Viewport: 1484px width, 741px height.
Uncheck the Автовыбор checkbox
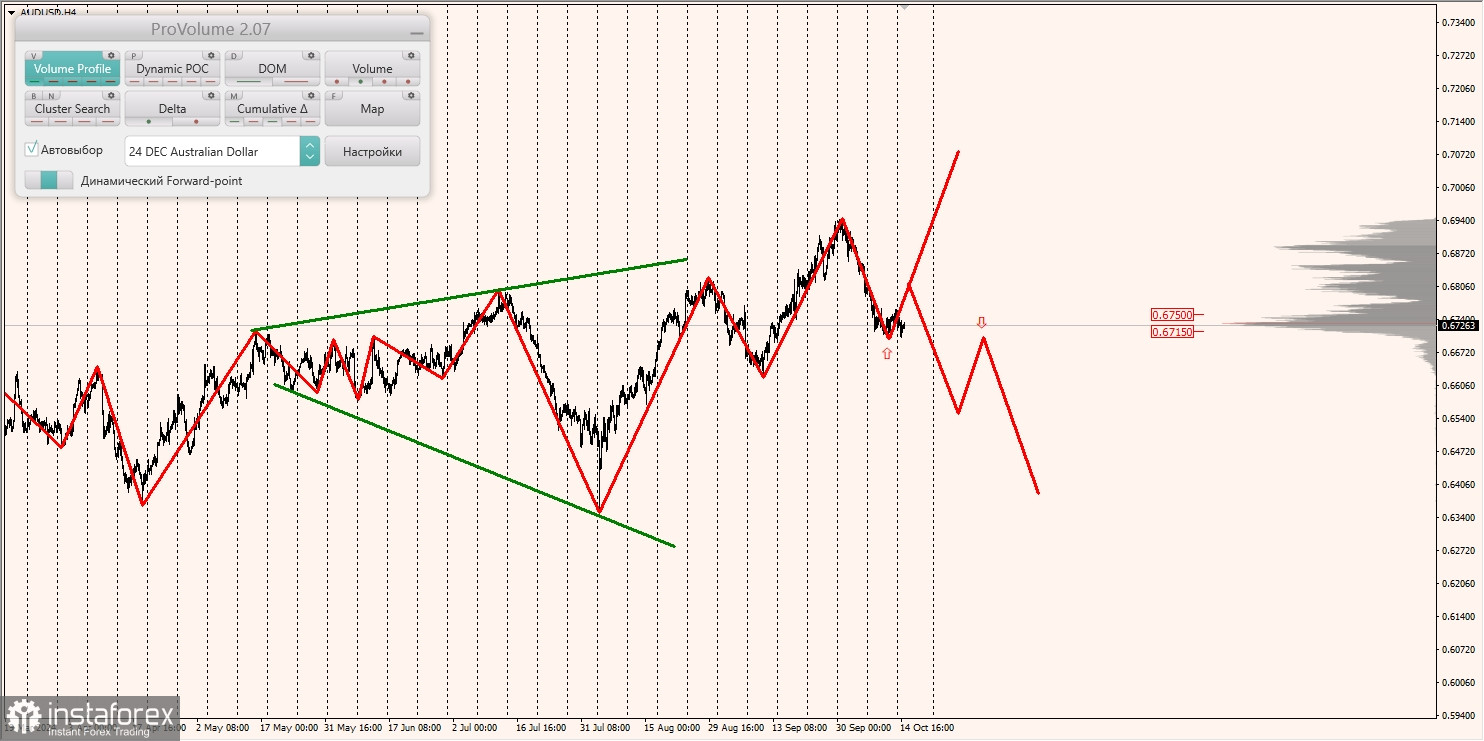point(32,149)
